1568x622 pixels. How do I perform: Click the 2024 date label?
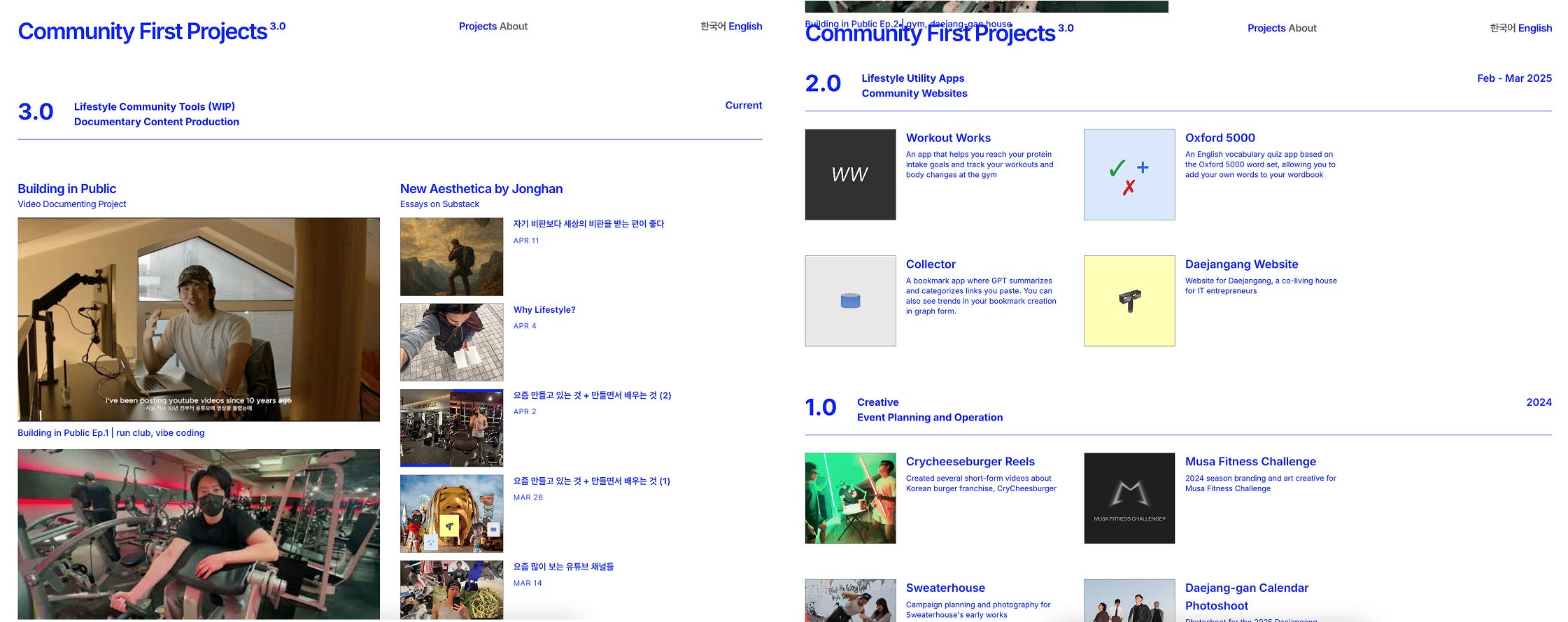[1539, 402]
